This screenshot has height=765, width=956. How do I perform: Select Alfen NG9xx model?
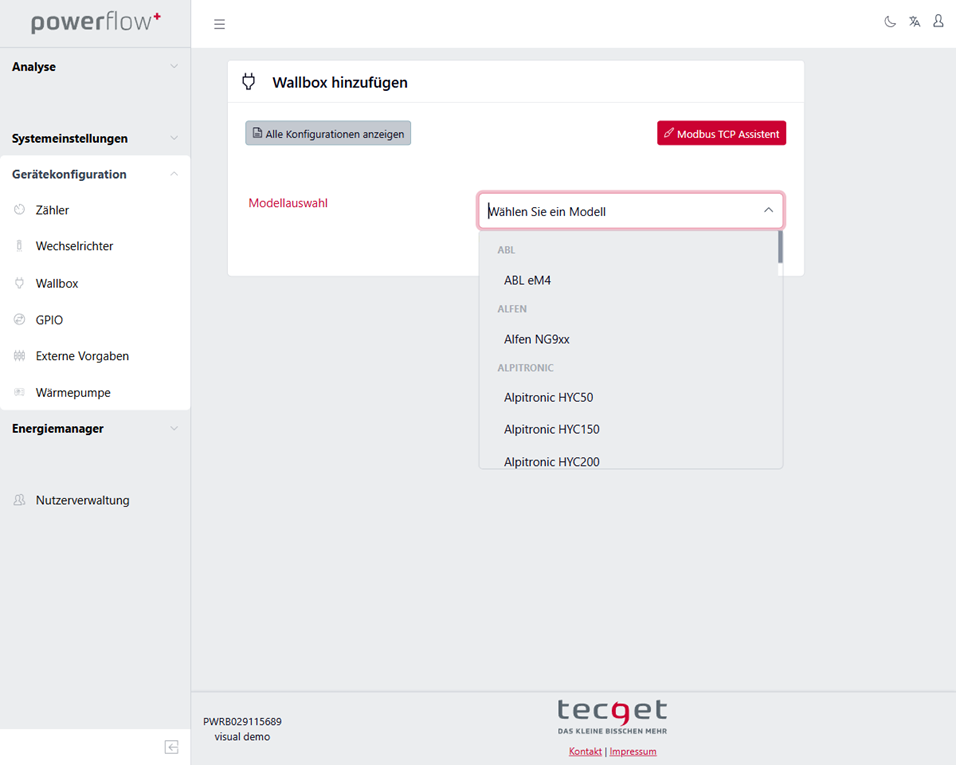[629, 339]
